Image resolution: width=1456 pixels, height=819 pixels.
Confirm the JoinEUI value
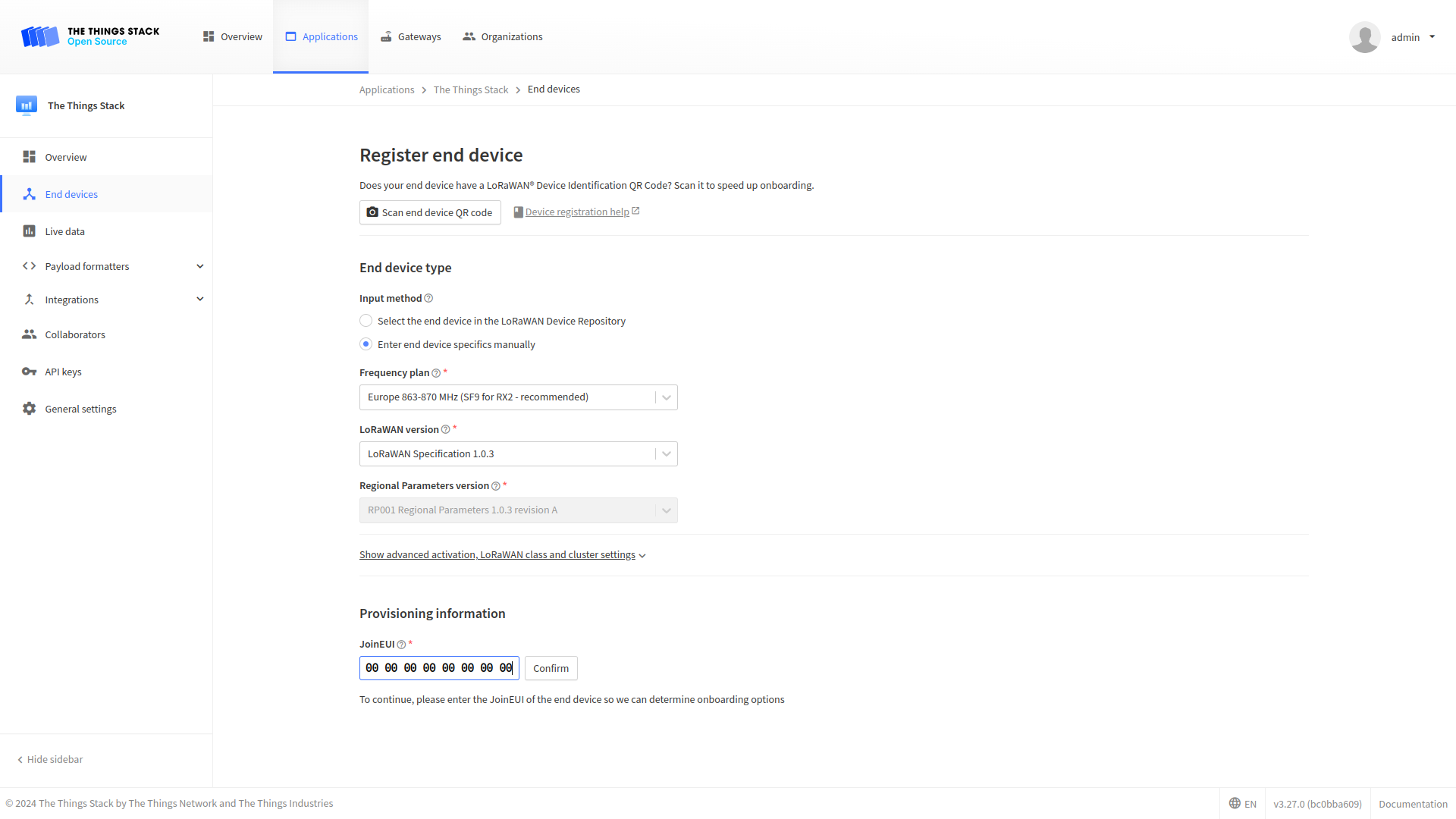pos(551,668)
